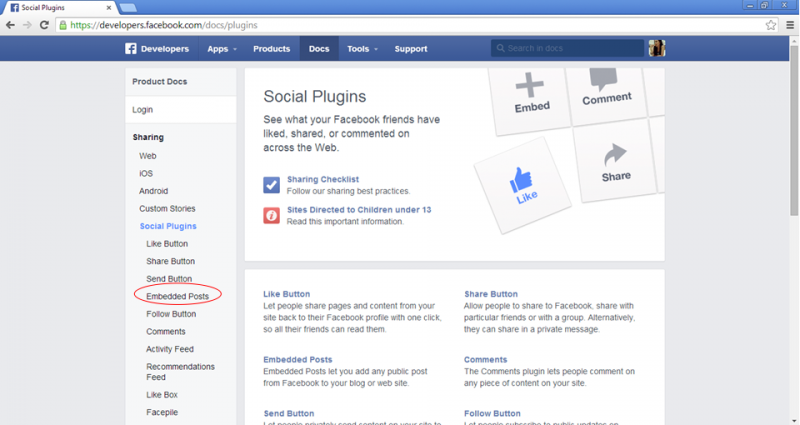The image size is (800, 425).
Task: Click the Share arrow tile
Action: coord(614,162)
